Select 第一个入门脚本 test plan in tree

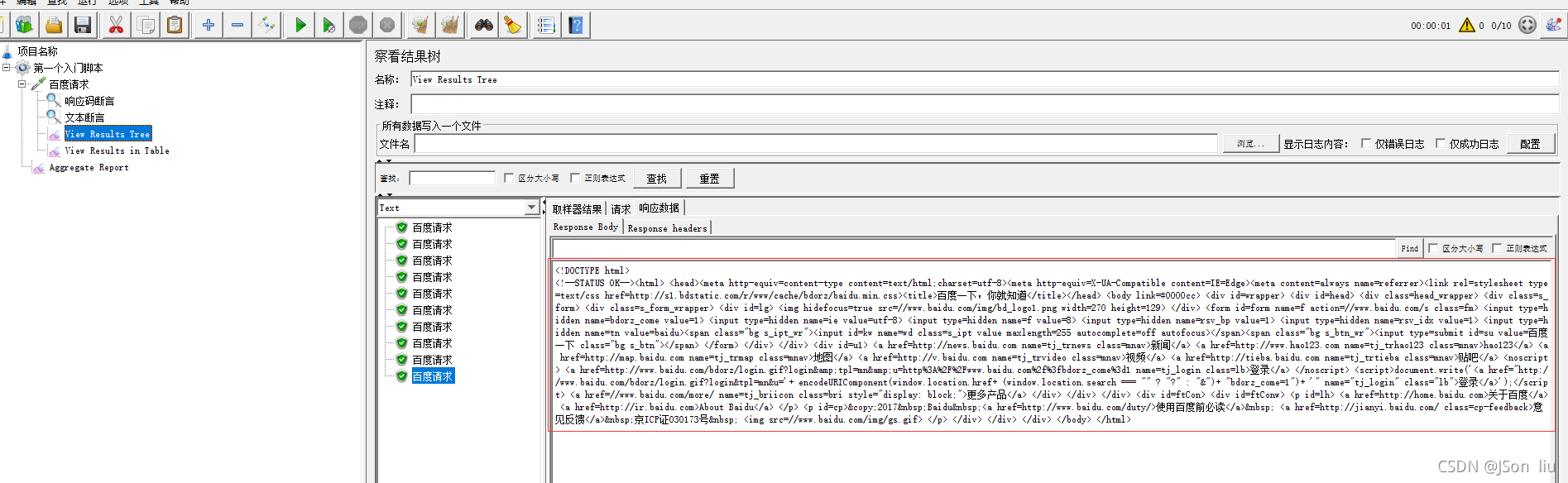[x=68, y=68]
